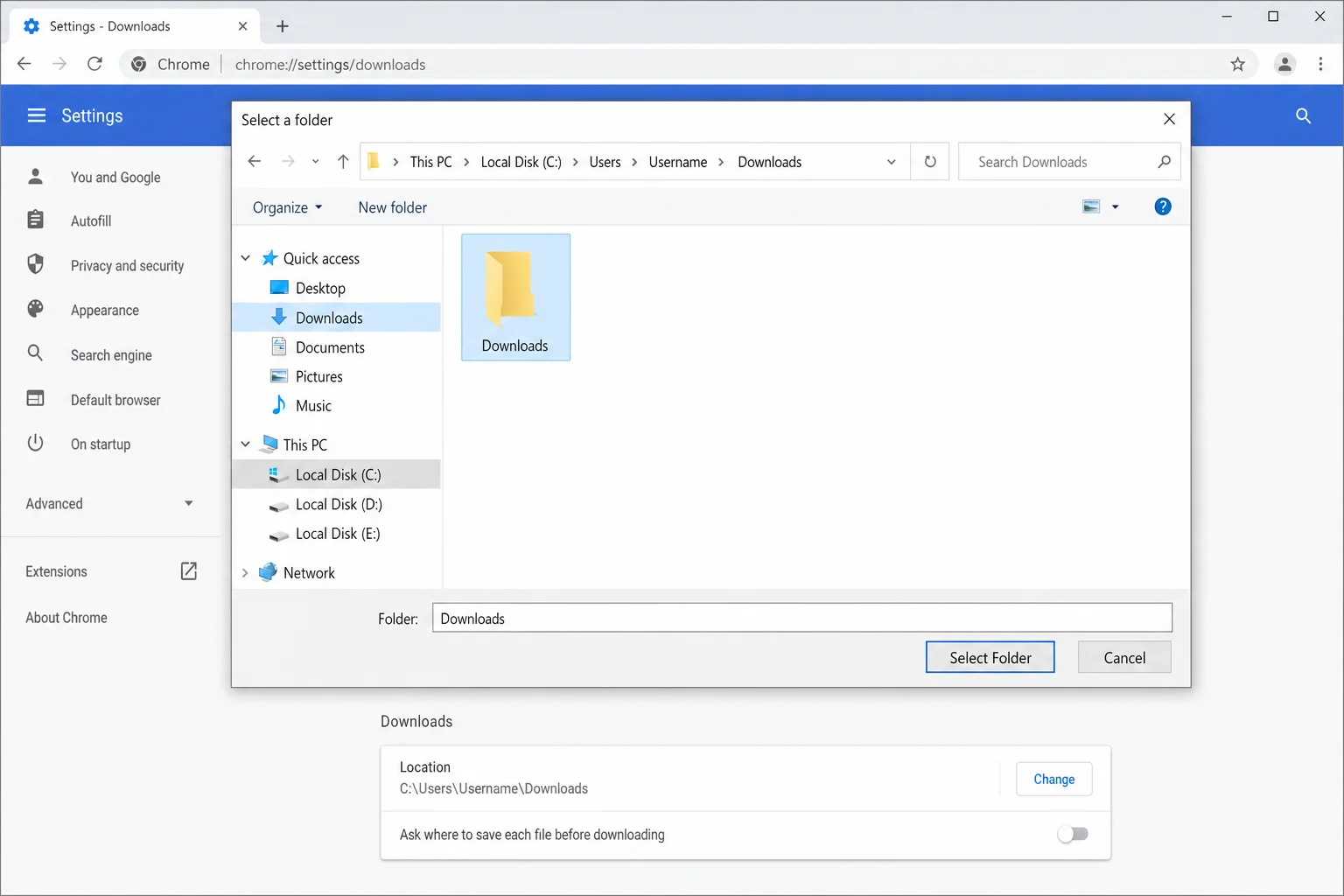This screenshot has width=1344, height=896.
Task: Click the Folder name input field
Action: pos(801,618)
